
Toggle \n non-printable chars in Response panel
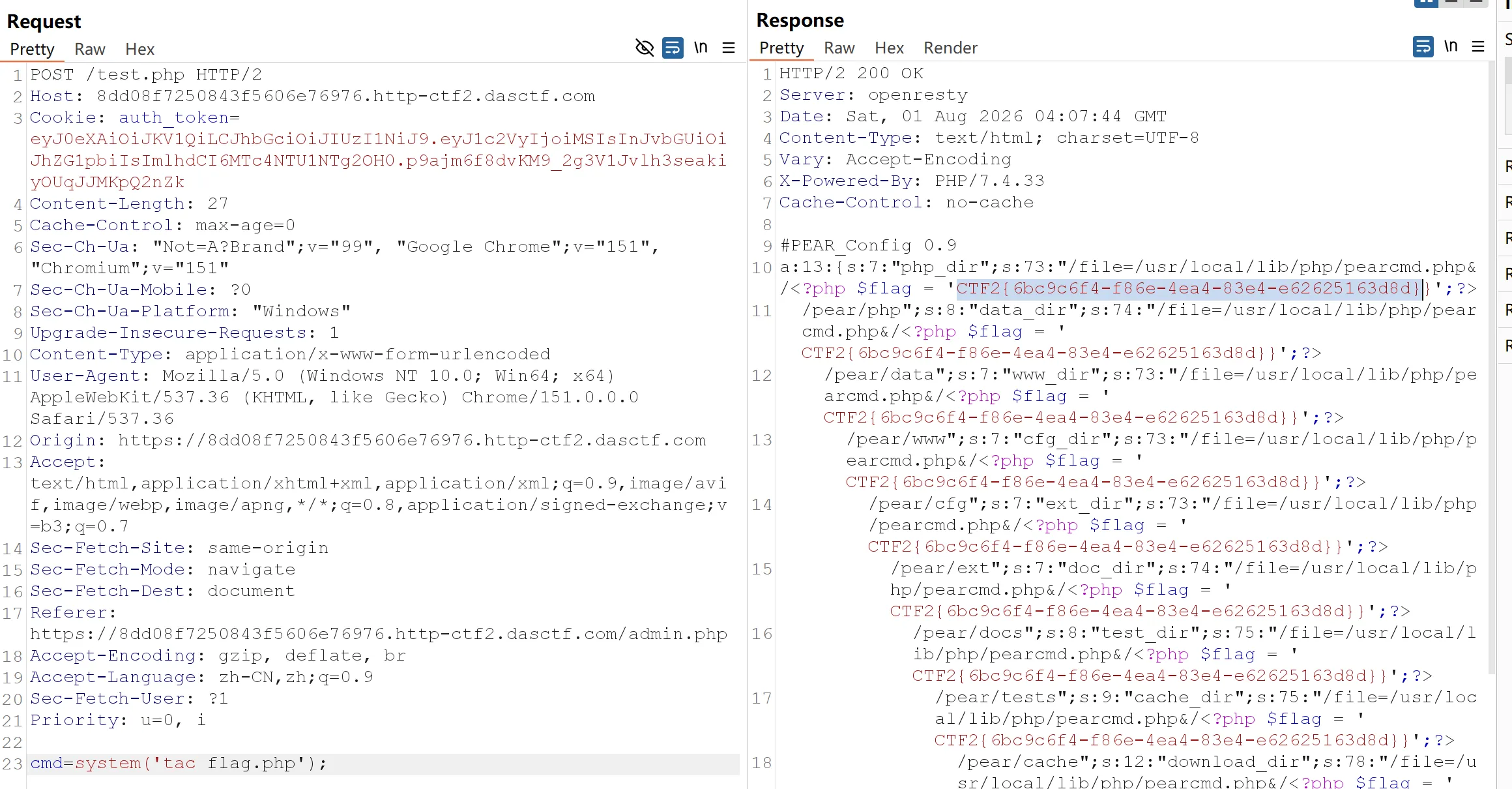pyautogui.click(x=1451, y=46)
